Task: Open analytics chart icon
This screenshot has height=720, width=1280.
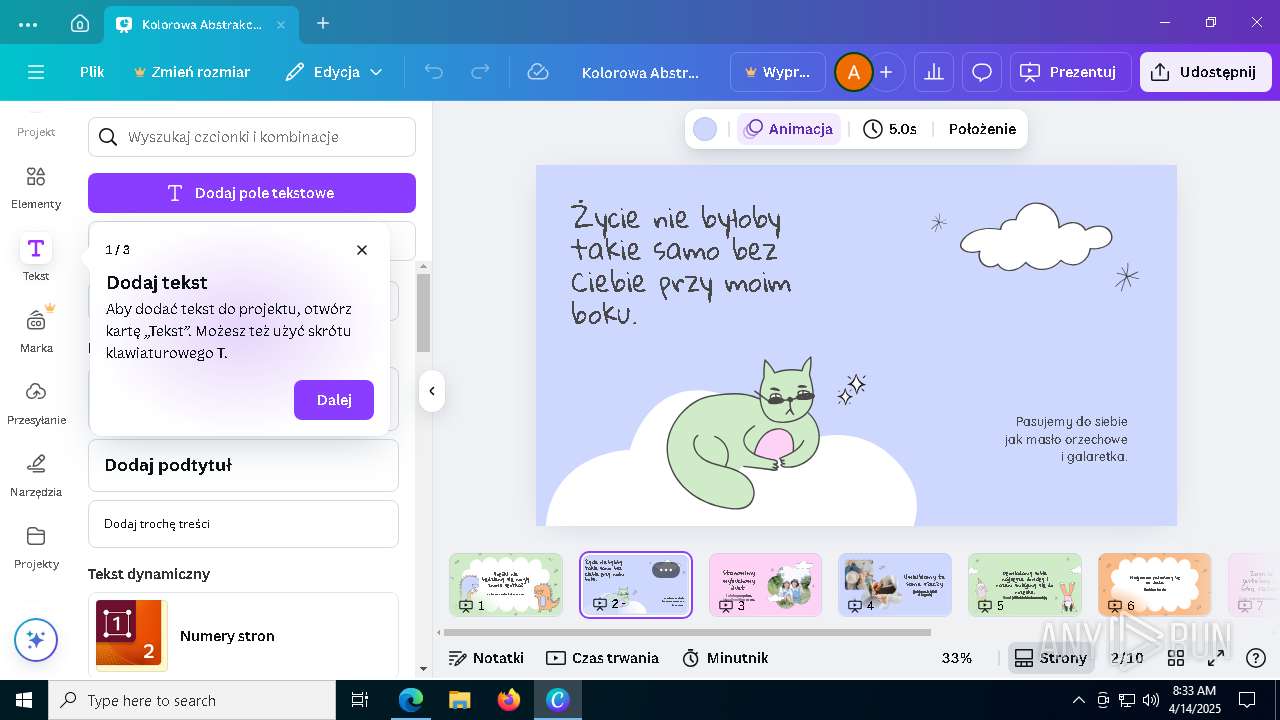Action: [934, 72]
